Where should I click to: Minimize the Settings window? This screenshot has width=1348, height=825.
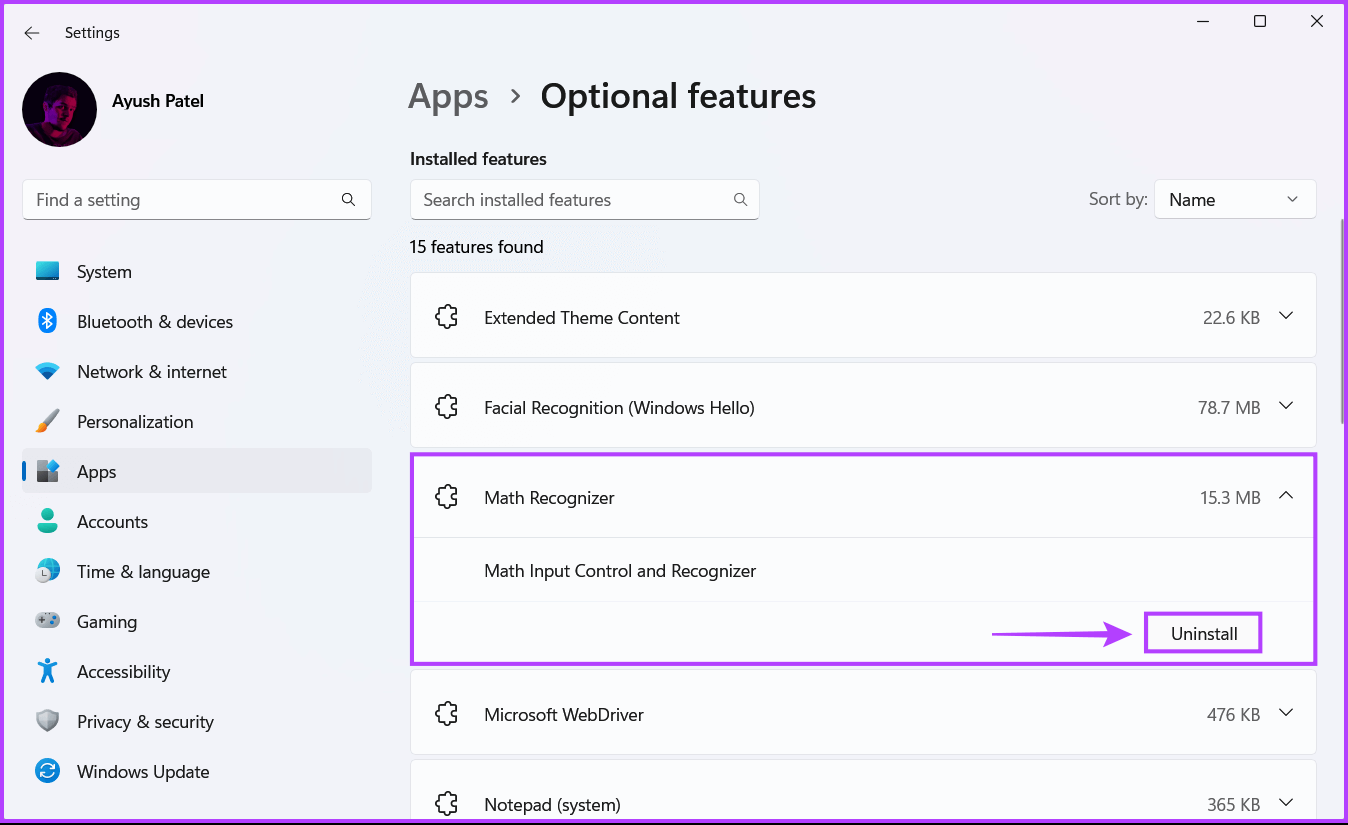[x=1204, y=21]
